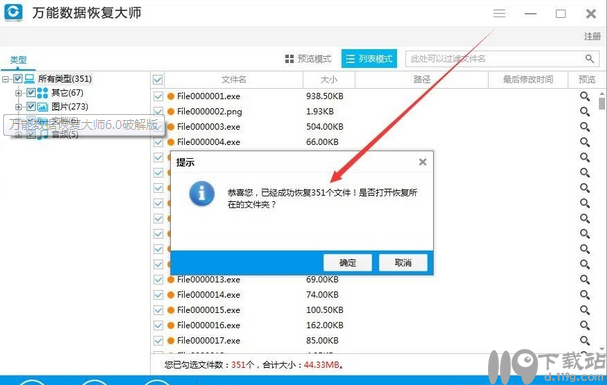
Task: Toggle the 图片(273) checkbox
Action: pyautogui.click(x=31, y=107)
